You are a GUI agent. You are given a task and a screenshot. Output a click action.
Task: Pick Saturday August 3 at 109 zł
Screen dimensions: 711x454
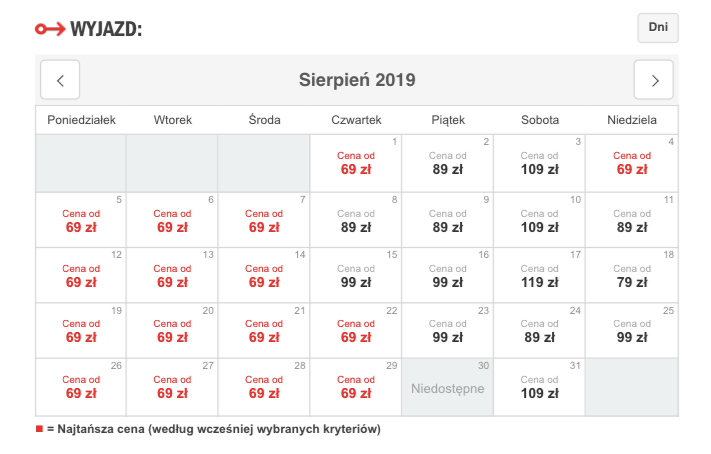pyautogui.click(x=539, y=163)
